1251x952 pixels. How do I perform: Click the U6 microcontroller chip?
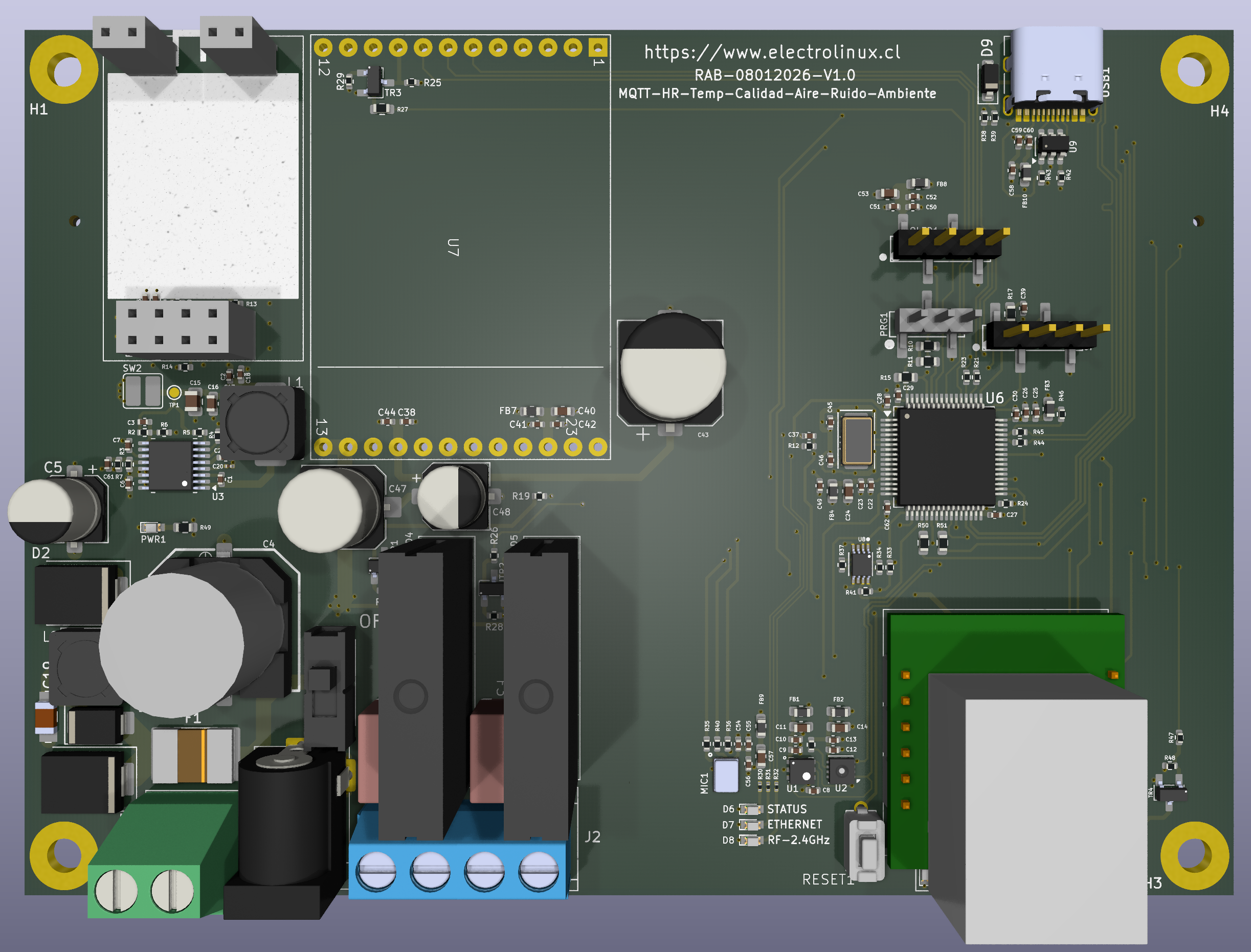(946, 457)
